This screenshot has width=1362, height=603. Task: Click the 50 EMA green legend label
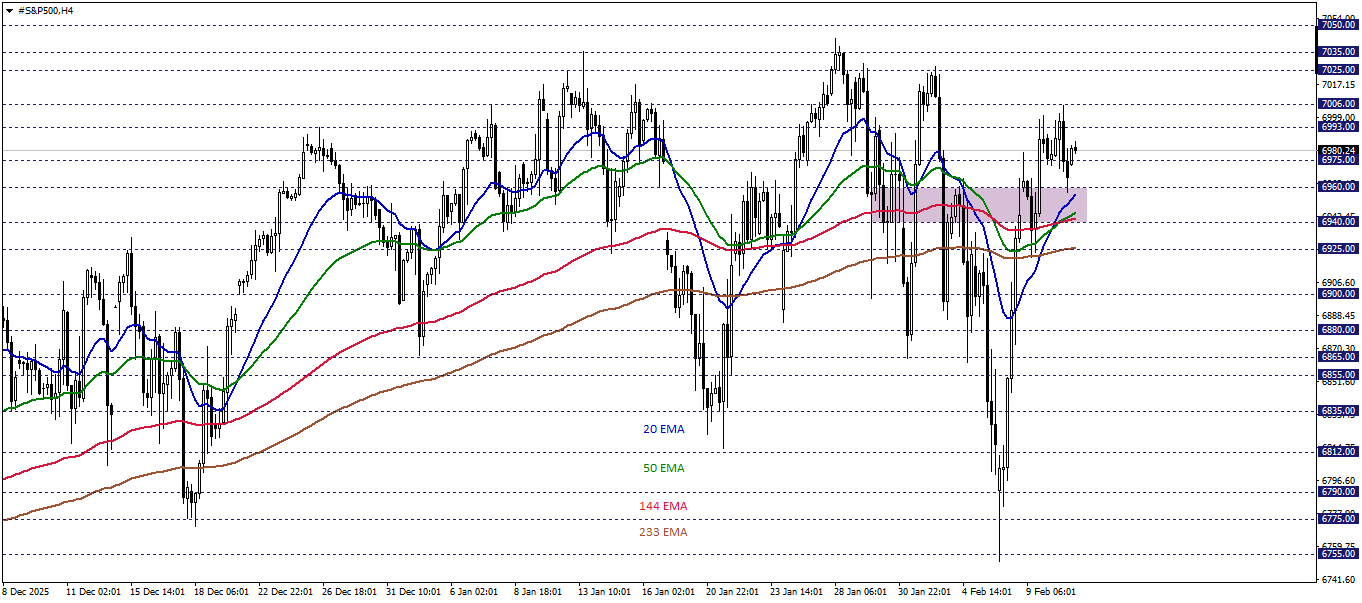point(664,467)
